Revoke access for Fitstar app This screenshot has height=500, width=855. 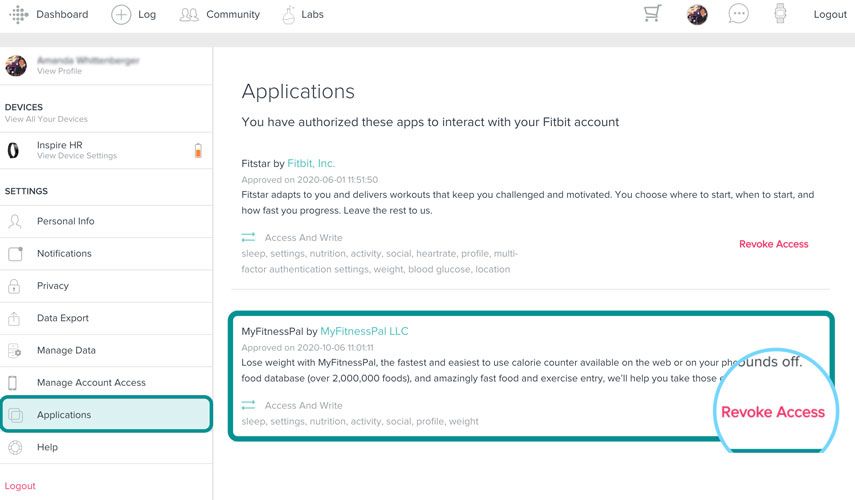click(x=773, y=244)
